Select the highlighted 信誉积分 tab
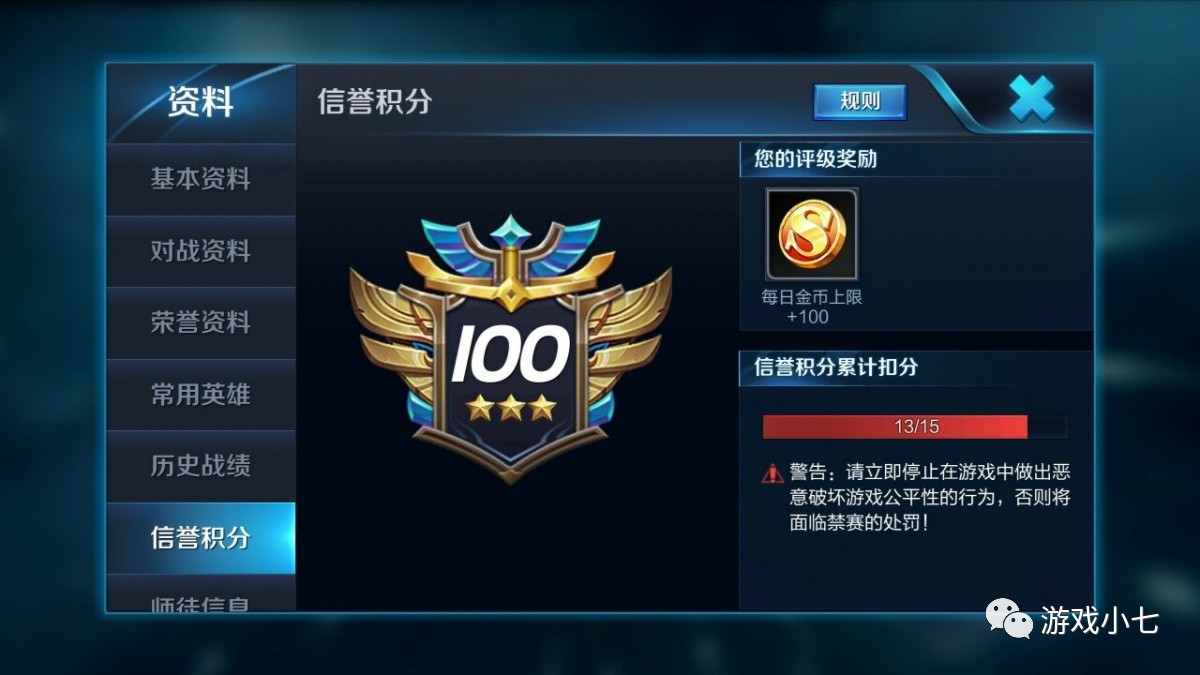The height and width of the screenshot is (675, 1200). (x=200, y=538)
